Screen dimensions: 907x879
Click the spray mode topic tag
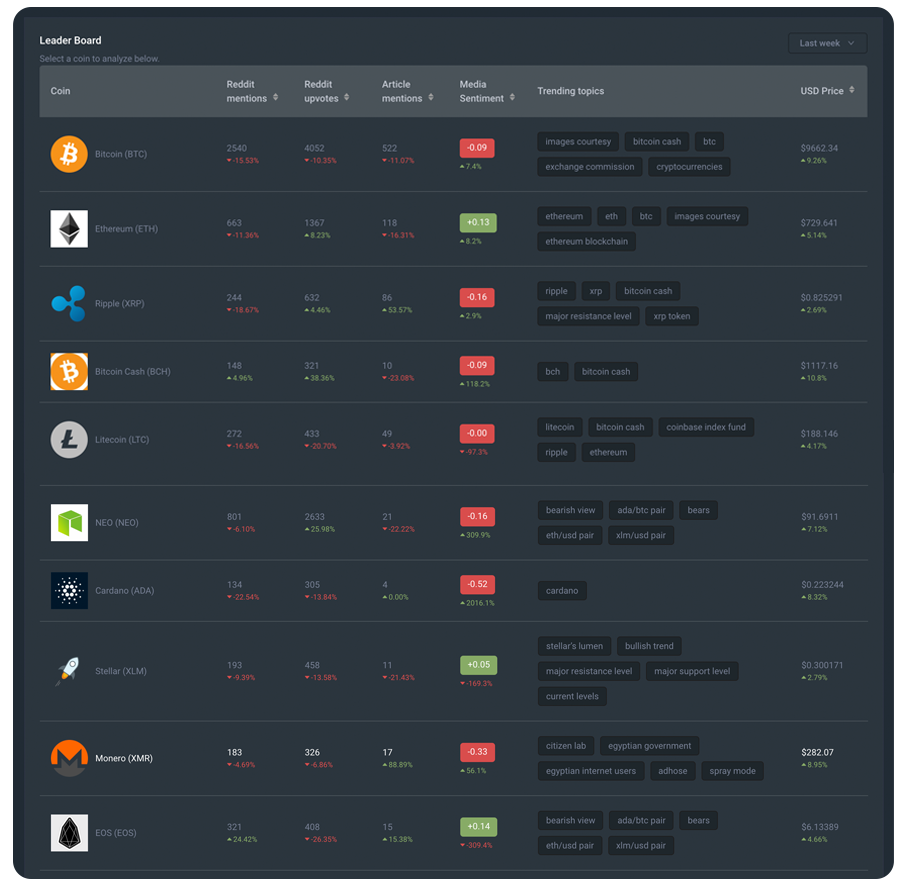click(x=732, y=771)
